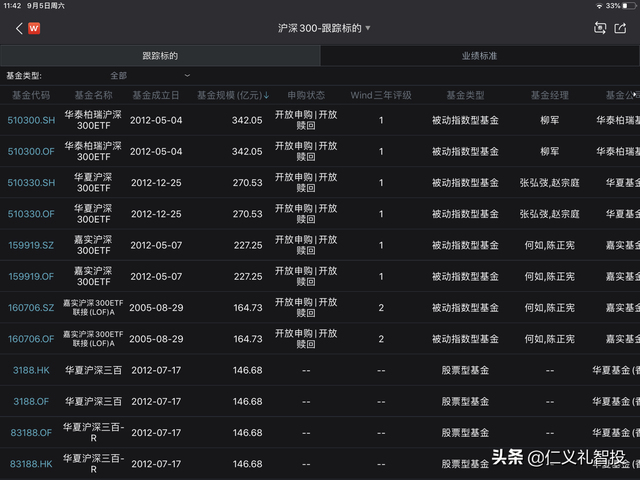Click managers 何如,陈正宪 in 159919.OF row
Image resolution: width=640 pixels, height=480 pixels.
549,276
